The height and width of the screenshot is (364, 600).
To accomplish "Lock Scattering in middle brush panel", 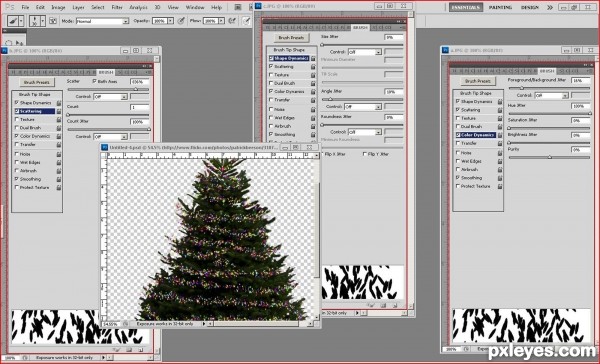I will [x=313, y=67].
